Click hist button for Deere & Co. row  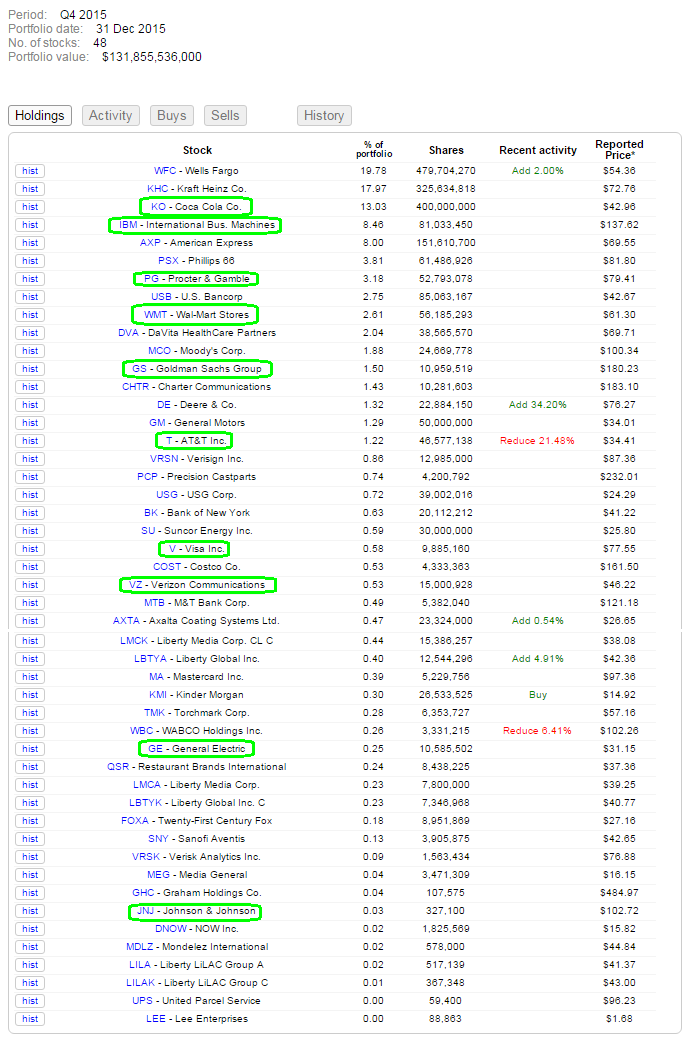[x=30, y=405]
